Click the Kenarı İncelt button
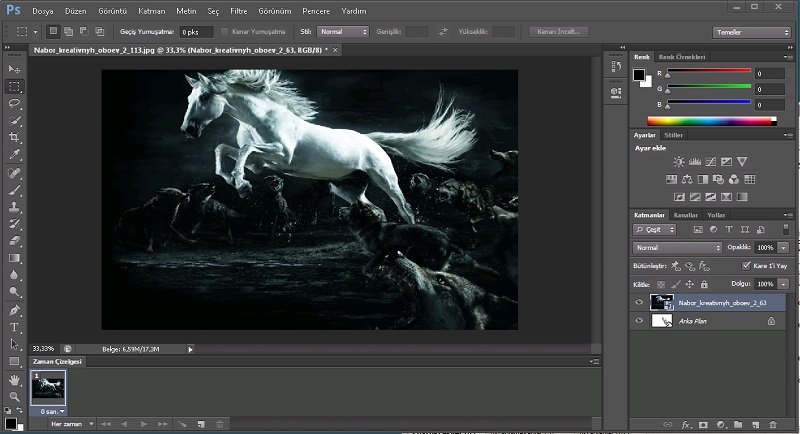 pos(558,32)
